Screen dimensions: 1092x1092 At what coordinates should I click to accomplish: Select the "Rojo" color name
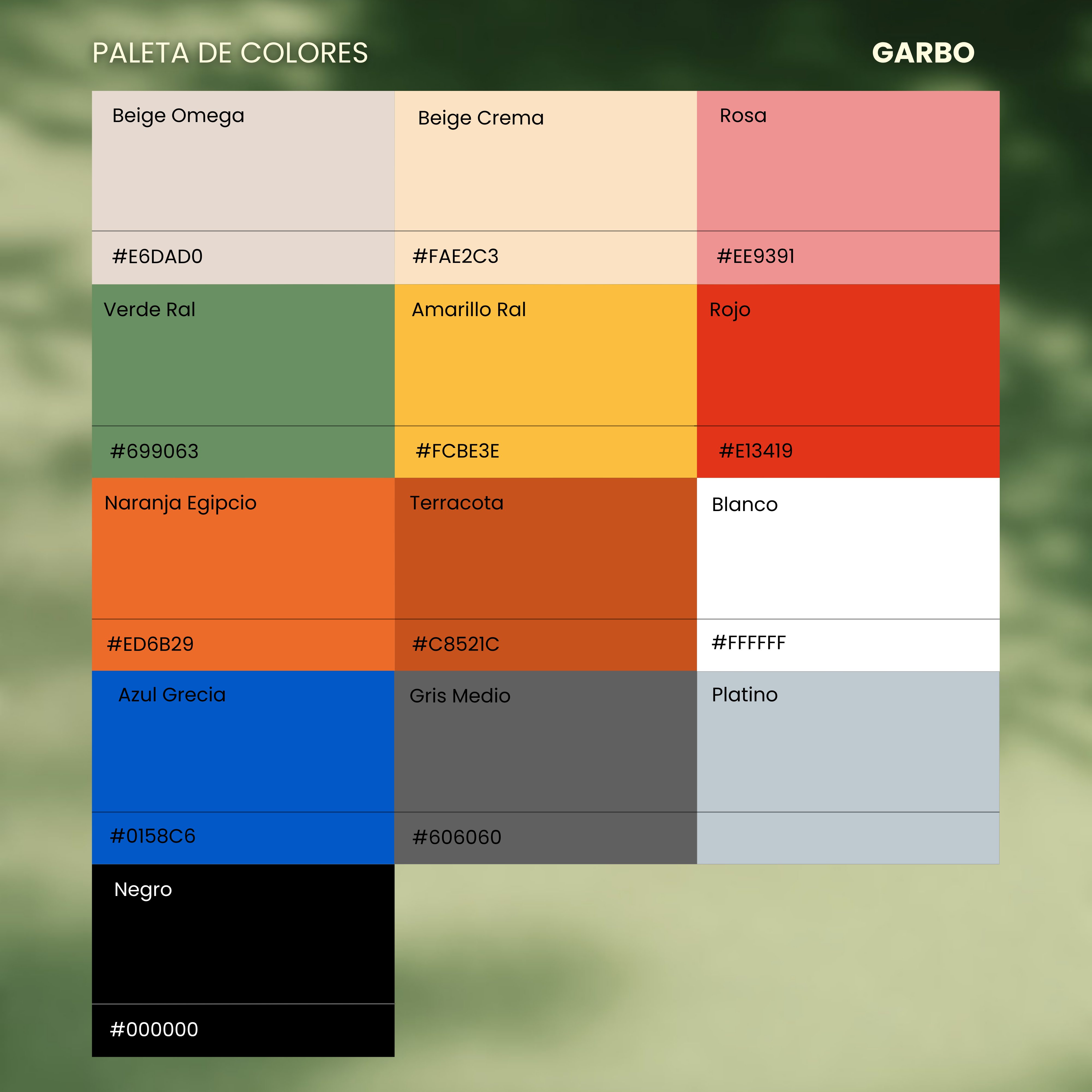tap(730, 310)
